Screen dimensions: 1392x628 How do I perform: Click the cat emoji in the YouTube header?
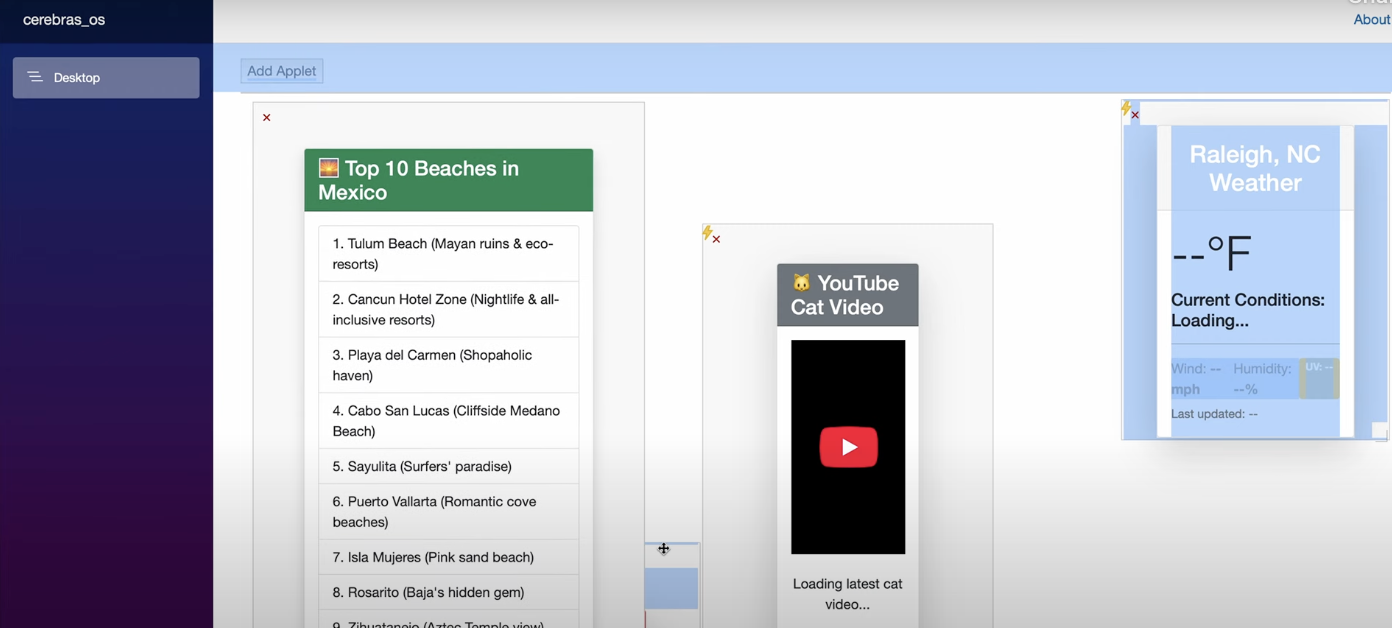click(801, 283)
